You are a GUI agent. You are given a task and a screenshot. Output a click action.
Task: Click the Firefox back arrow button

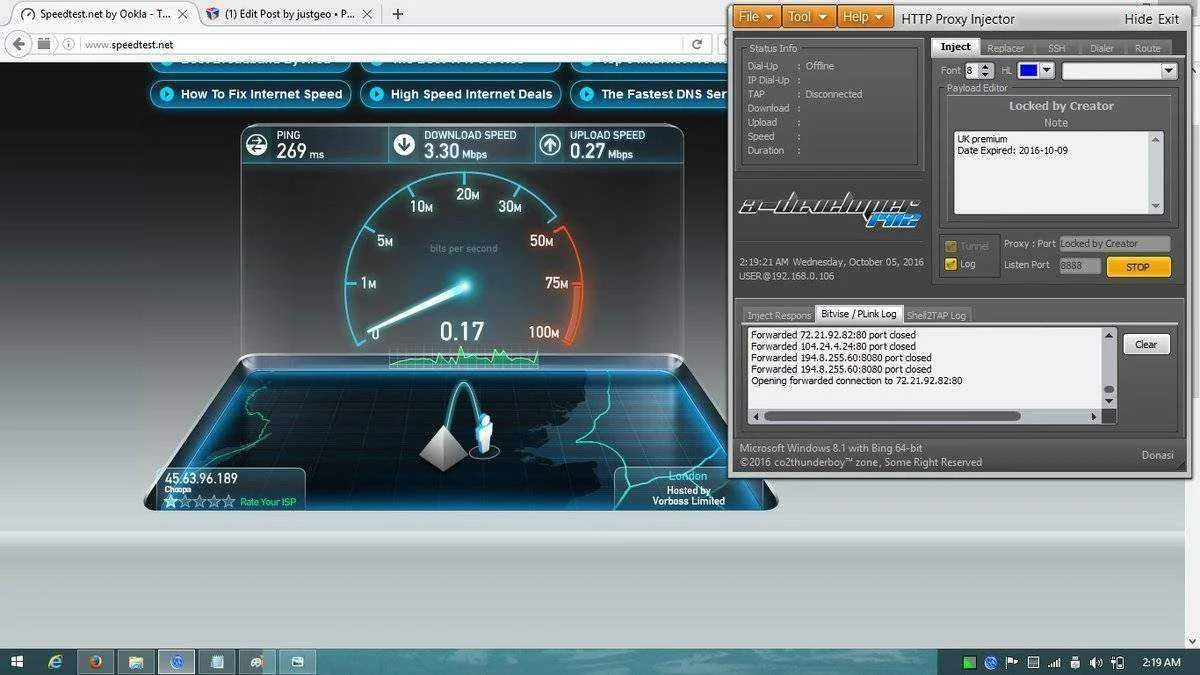coord(18,44)
